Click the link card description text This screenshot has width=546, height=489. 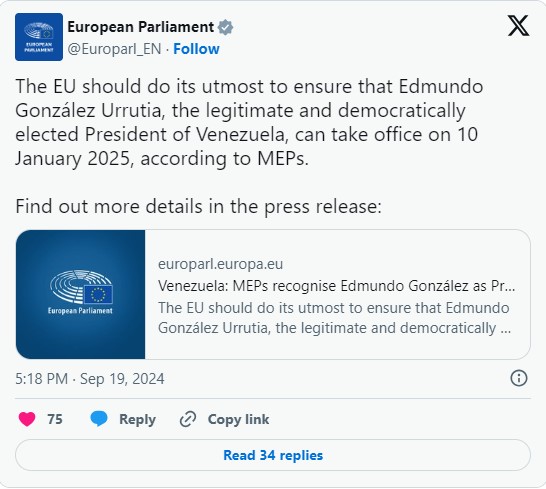pos(334,318)
